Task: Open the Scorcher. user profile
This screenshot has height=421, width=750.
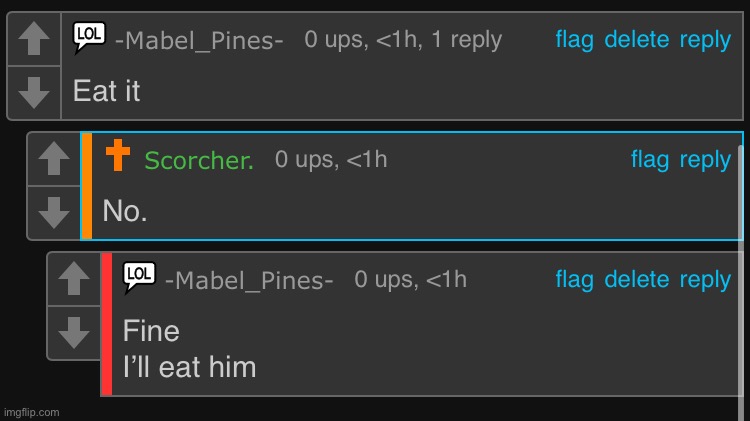Action: tap(199, 160)
